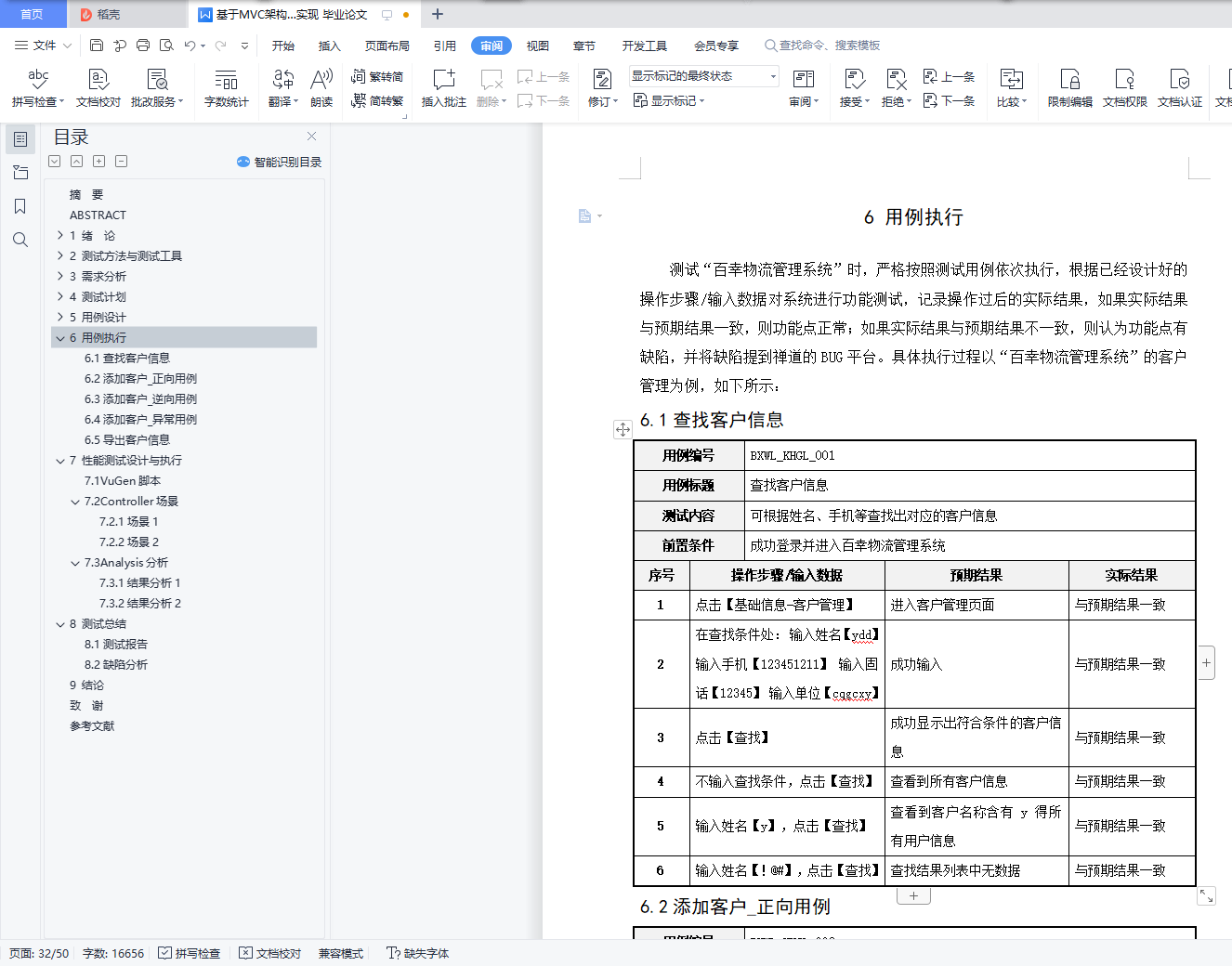
Task: Go to the 首页 tab
Action: (x=33, y=14)
